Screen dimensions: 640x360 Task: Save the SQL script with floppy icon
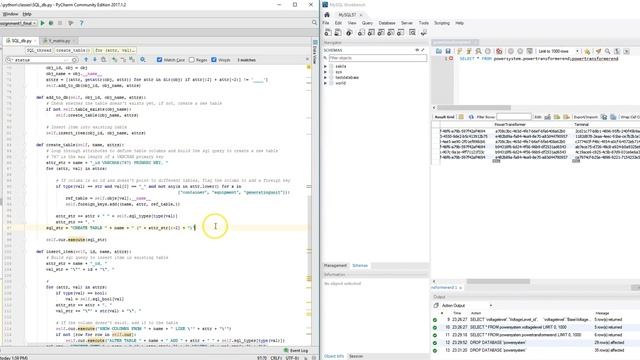tap(448, 51)
